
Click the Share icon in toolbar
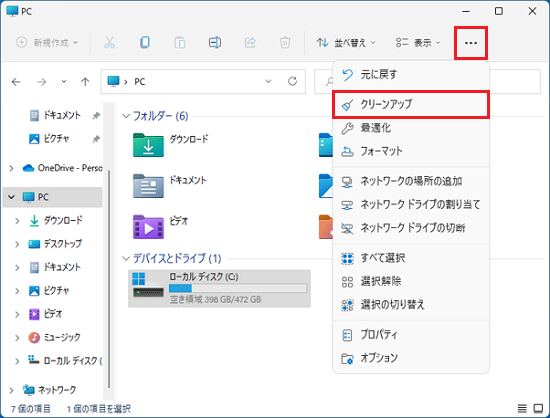click(250, 43)
